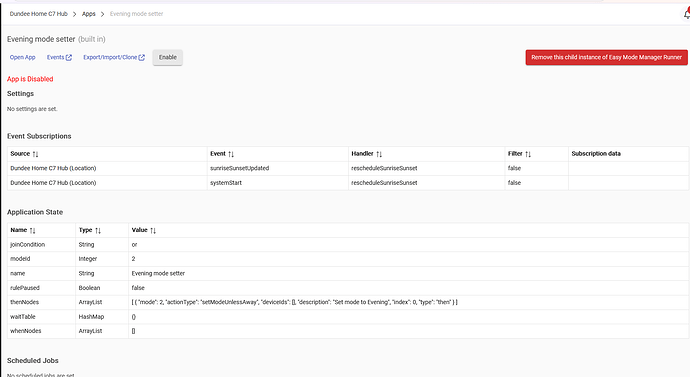The width and height of the screenshot is (690, 377).
Task: Sort Application State by Type arrows
Action: coord(98,231)
